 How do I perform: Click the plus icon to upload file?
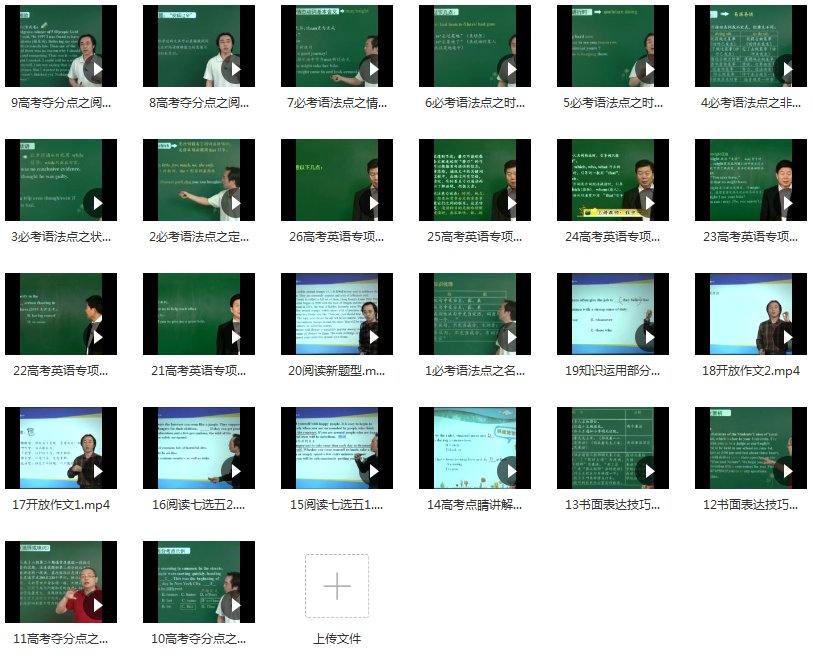tap(337, 585)
